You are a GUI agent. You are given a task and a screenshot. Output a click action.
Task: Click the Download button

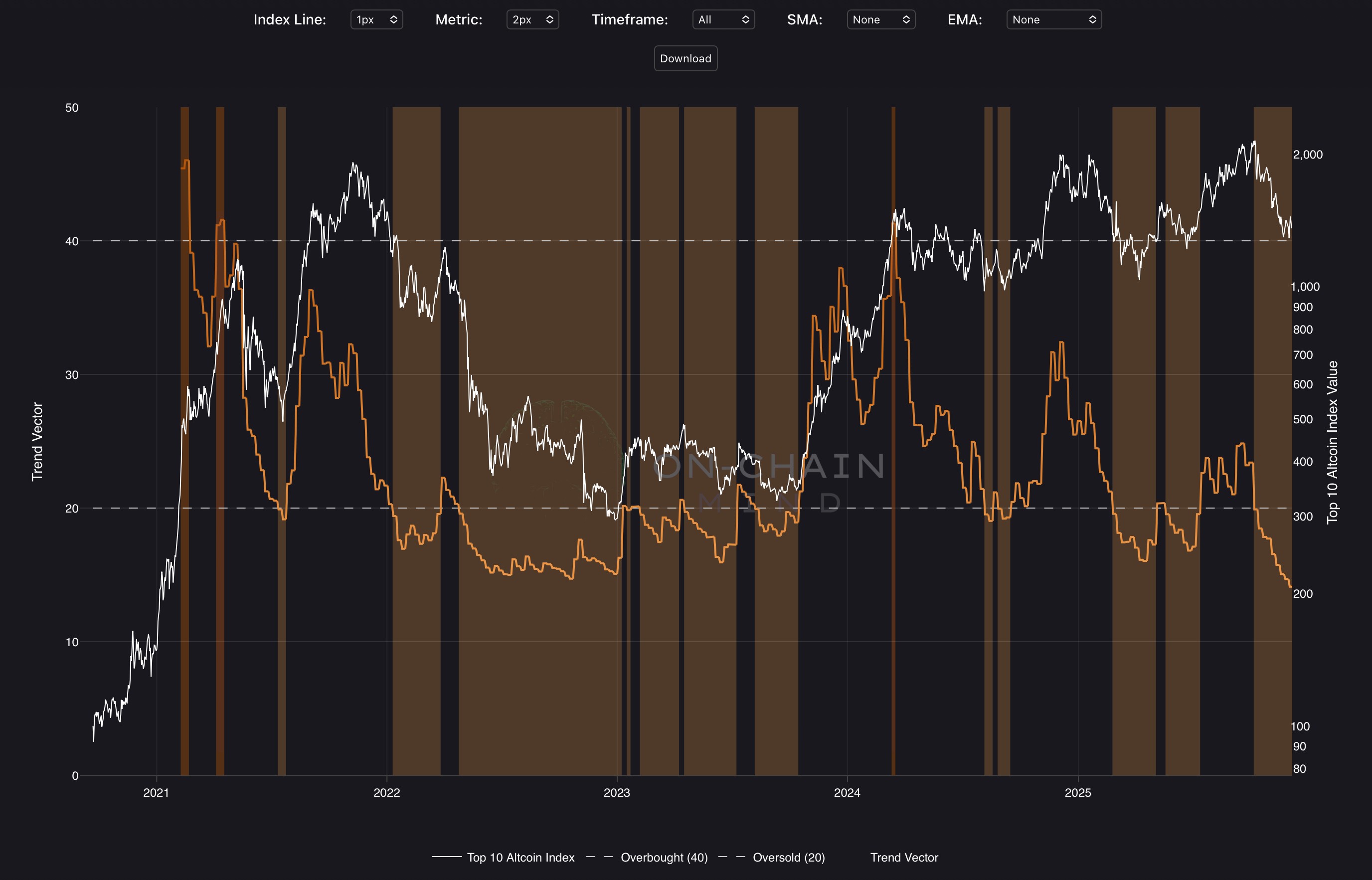(x=685, y=58)
